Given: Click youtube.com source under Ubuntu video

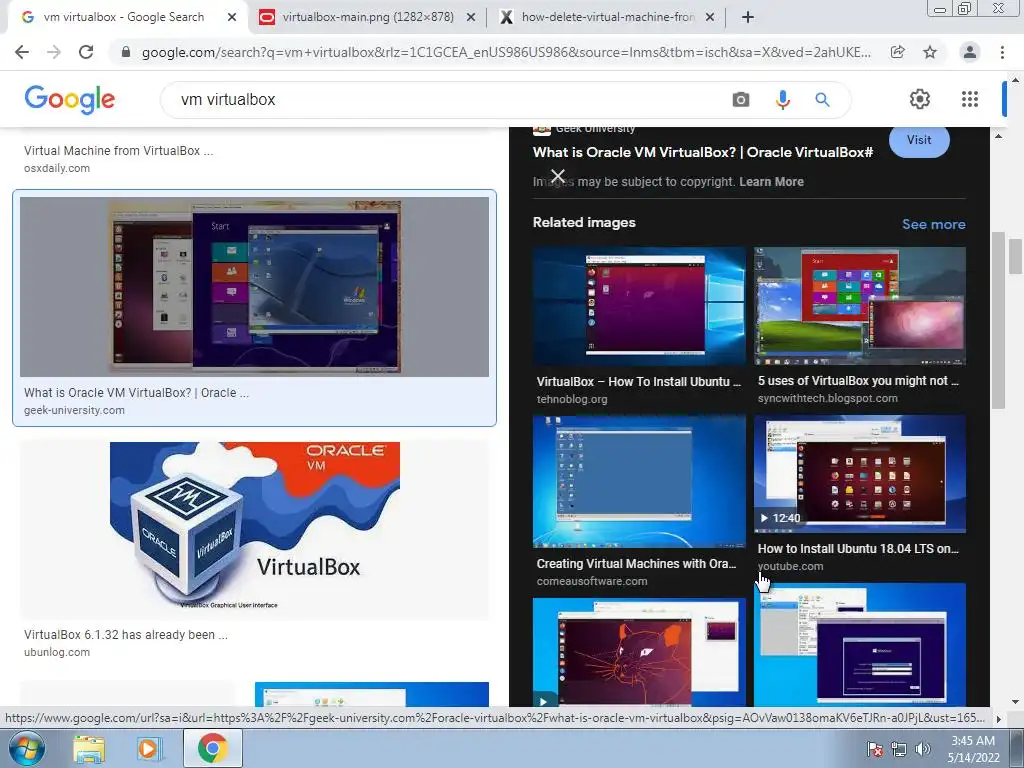Looking at the screenshot, I should click(790, 566).
